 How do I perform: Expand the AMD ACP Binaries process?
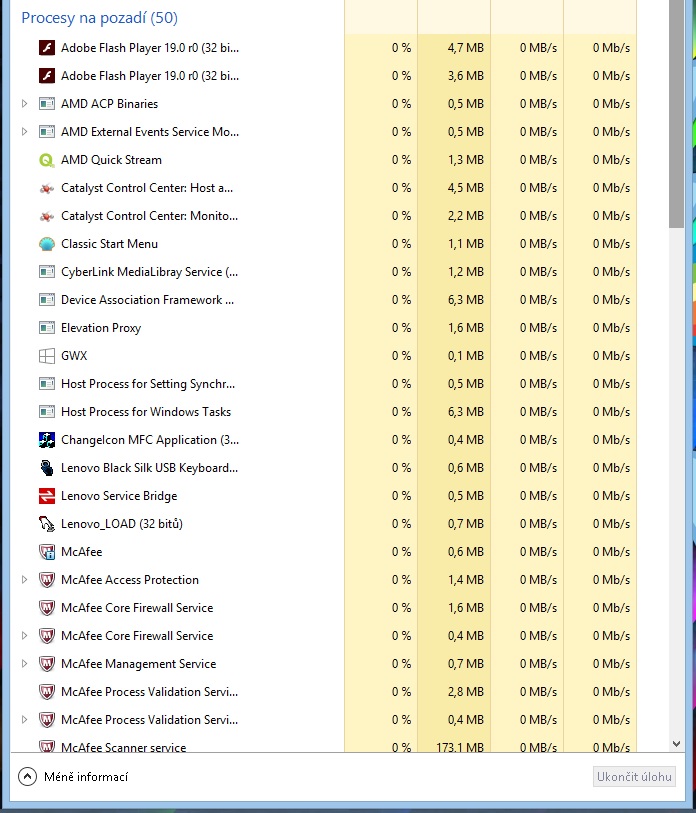[24, 104]
